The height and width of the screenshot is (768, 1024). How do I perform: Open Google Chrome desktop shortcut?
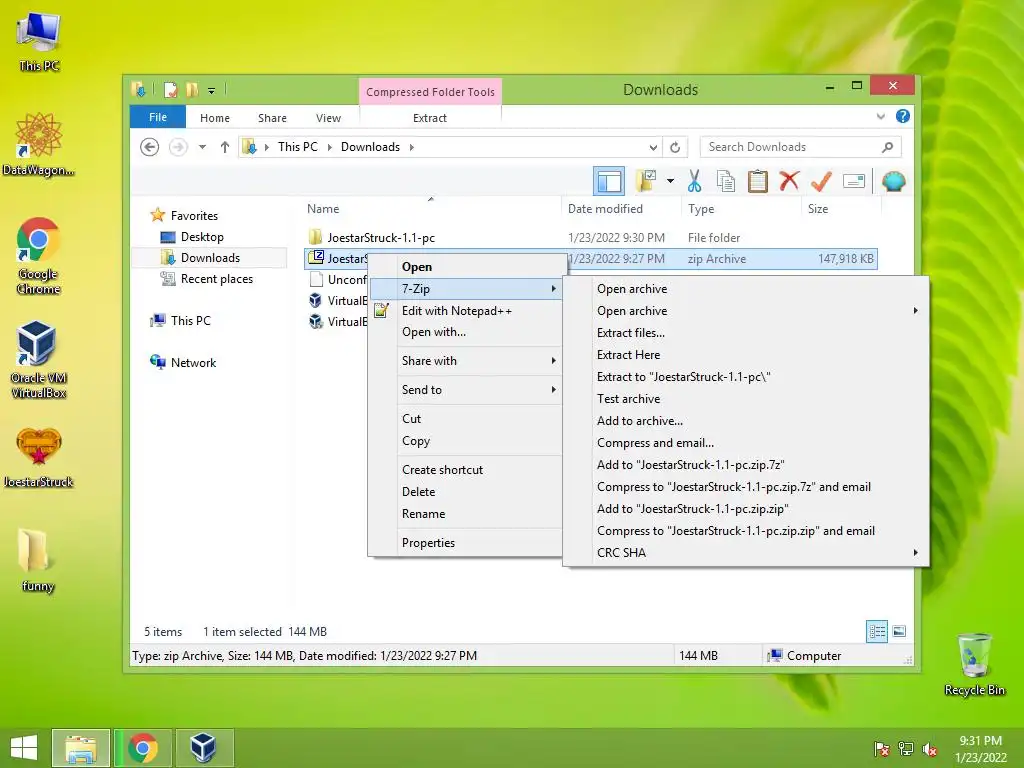(x=39, y=255)
